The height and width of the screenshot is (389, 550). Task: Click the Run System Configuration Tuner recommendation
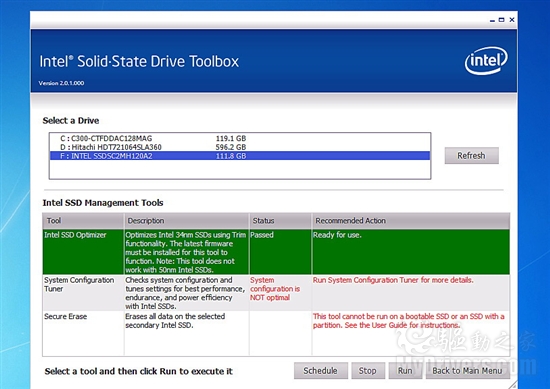[x=393, y=280]
